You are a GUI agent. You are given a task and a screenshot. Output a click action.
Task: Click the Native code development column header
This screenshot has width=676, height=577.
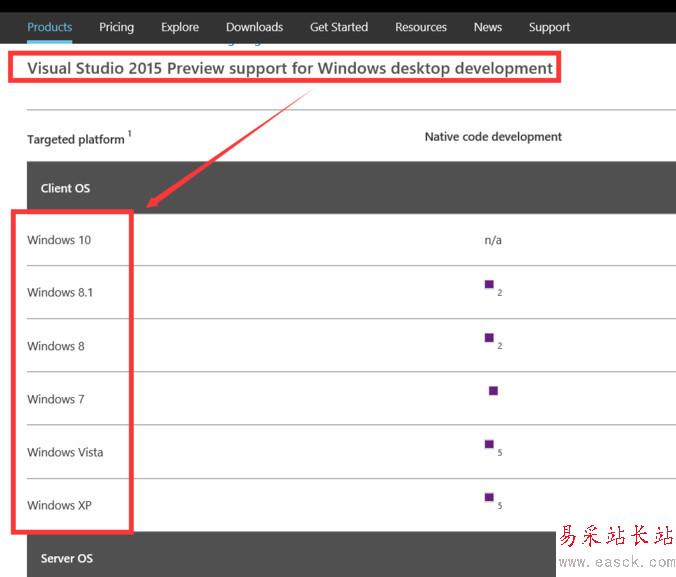(x=493, y=137)
